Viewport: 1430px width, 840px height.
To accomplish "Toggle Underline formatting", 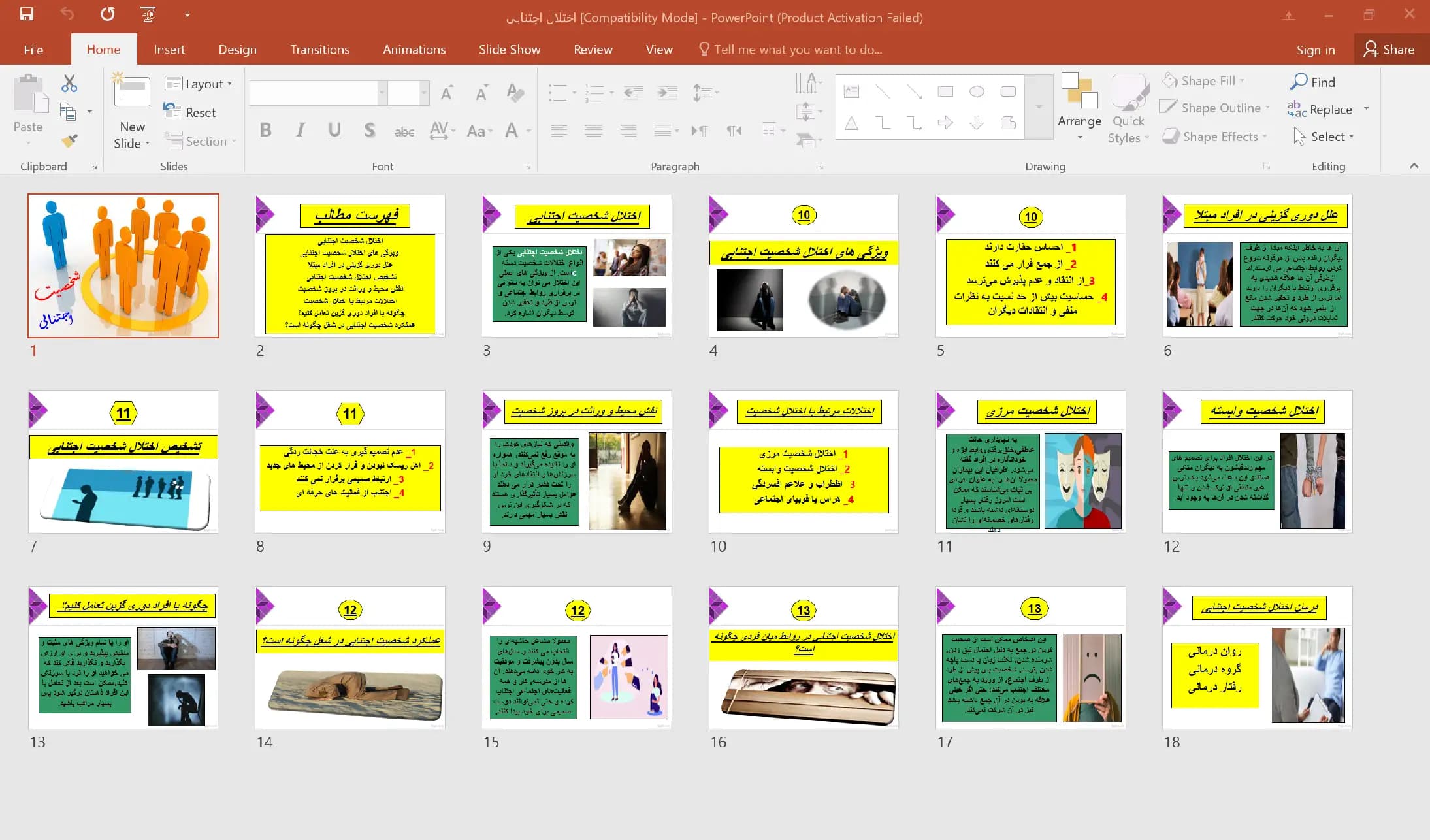I will click(x=334, y=130).
